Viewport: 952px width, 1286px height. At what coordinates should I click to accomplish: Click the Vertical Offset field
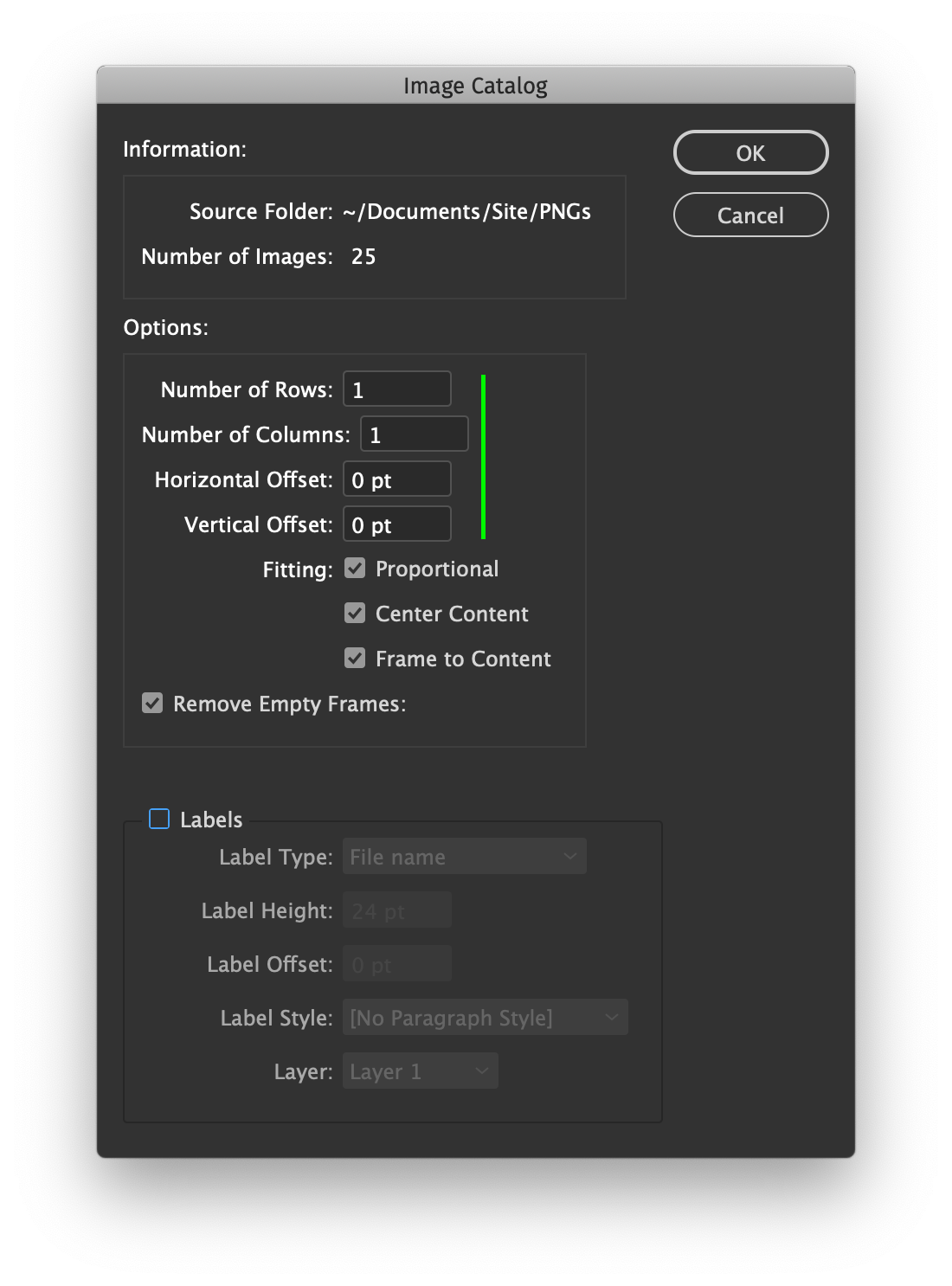click(396, 524)
